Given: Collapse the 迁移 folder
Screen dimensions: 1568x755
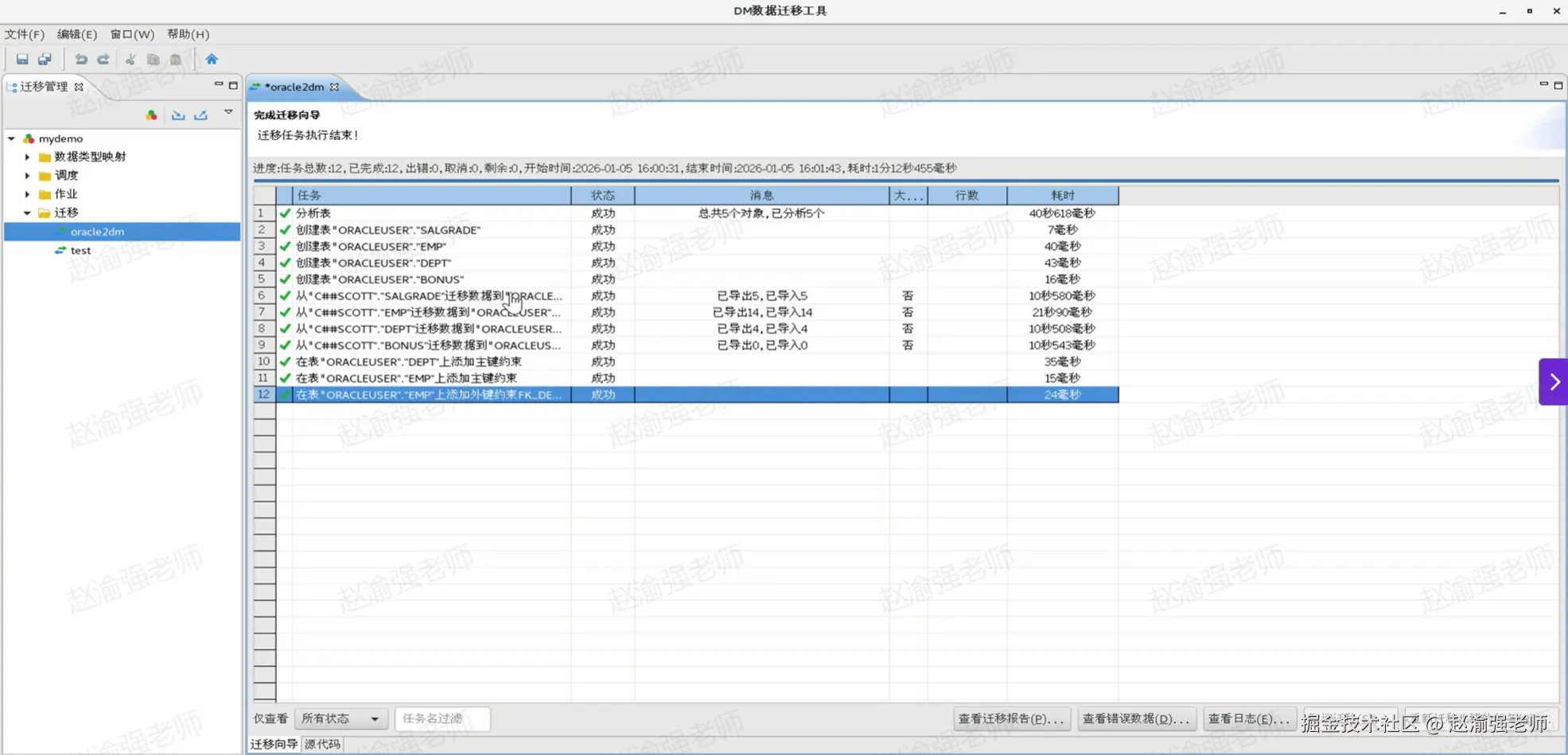Looking at the screenshot, I should point(27,213).
